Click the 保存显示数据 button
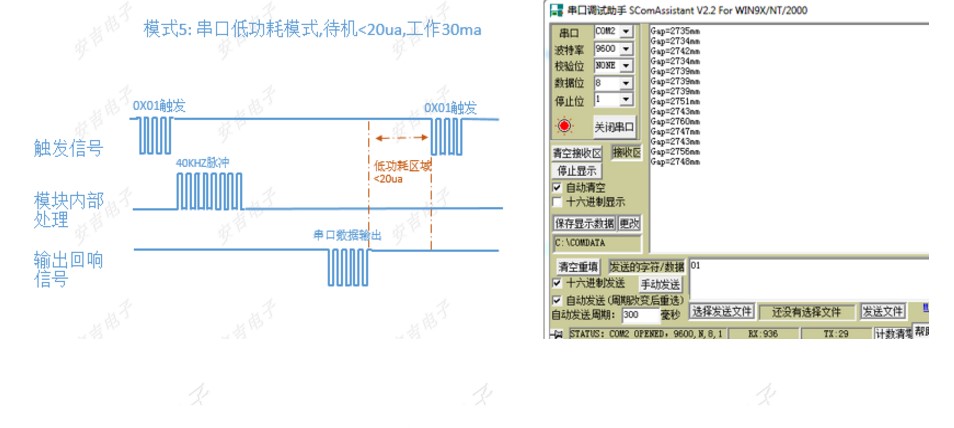This screenshot has height=428, width=954. [x=585, y=223]
